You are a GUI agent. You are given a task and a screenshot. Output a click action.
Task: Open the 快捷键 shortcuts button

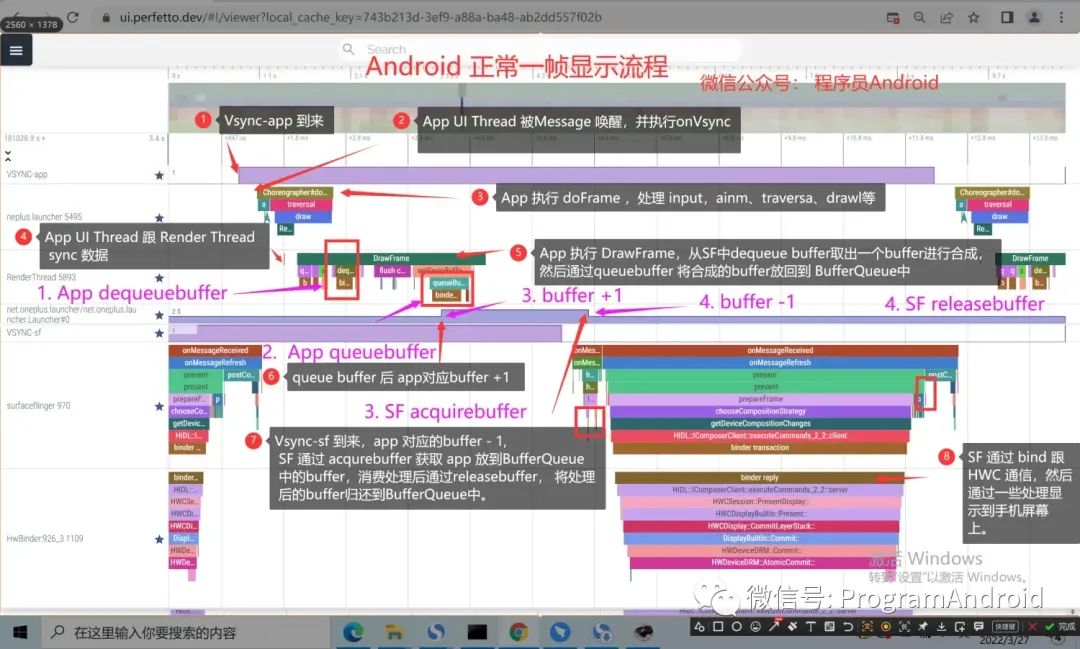pos(1005,627)
